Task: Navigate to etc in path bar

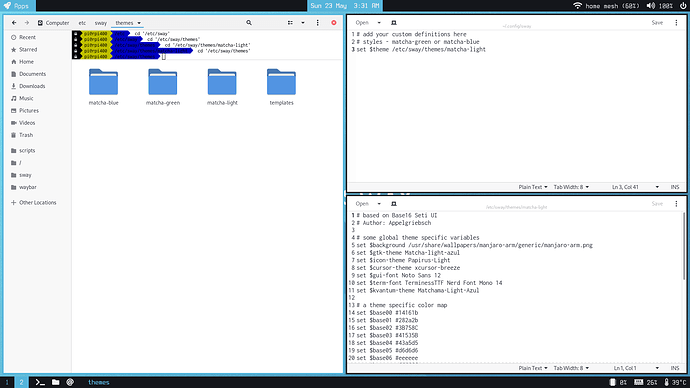Action: [82, 23]
